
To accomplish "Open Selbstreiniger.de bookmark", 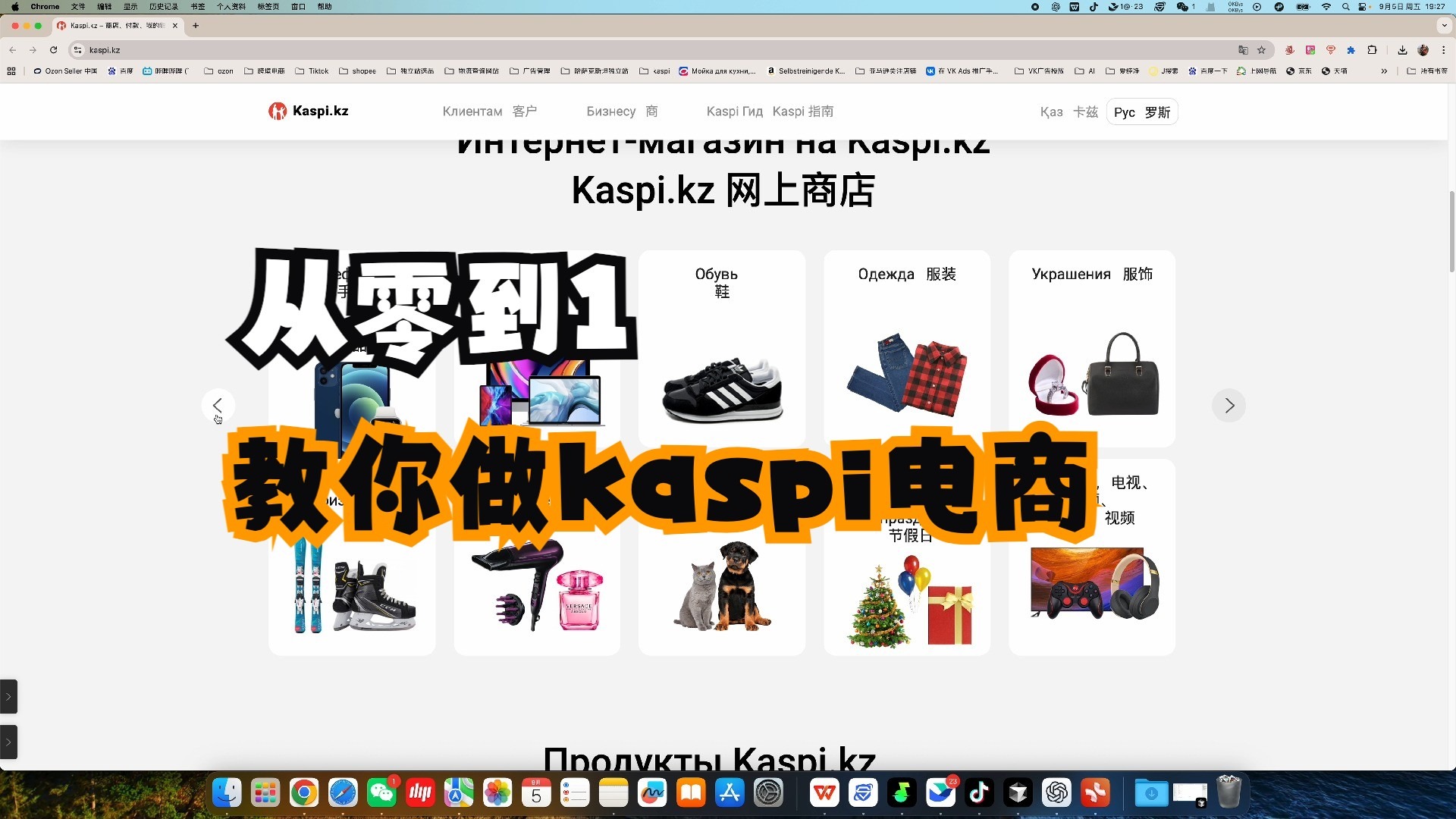I will click(806, 71).
